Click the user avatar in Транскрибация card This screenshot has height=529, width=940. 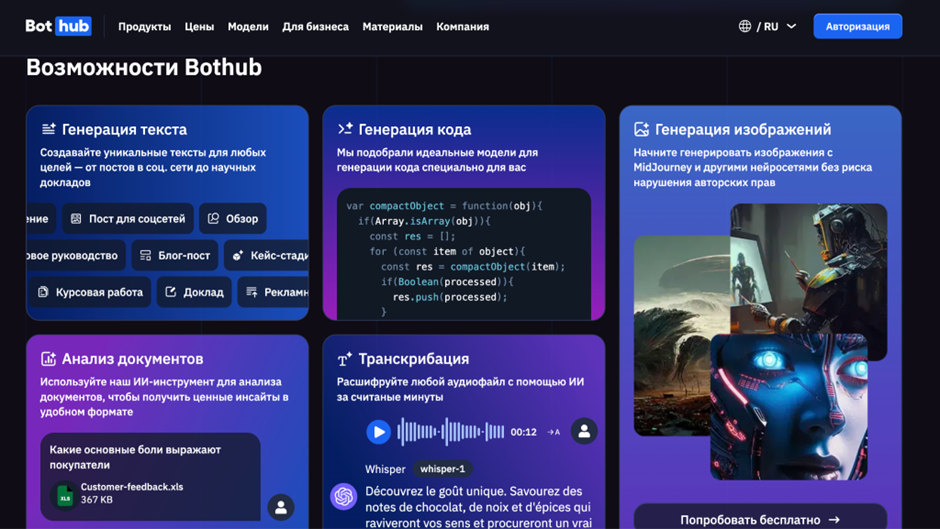tap(584, 431)
